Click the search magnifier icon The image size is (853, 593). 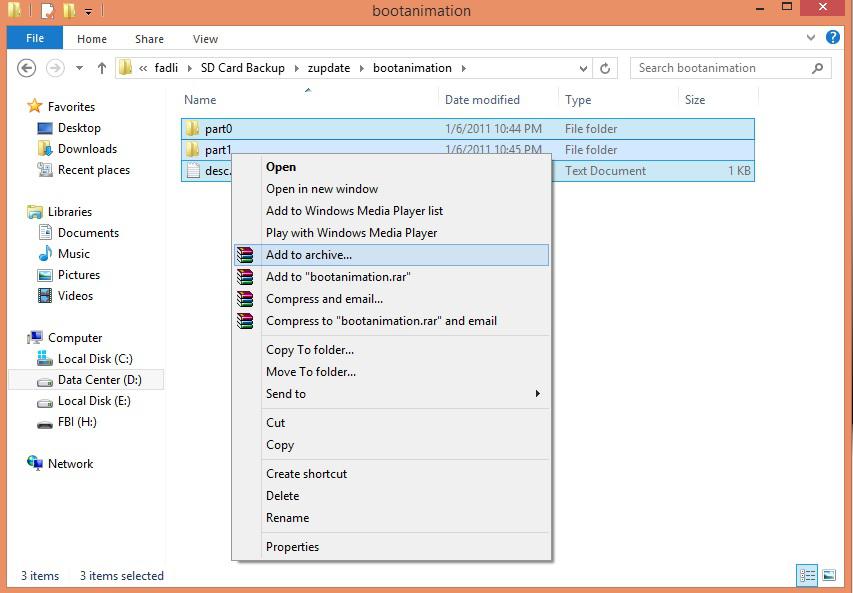coord(818,68)
